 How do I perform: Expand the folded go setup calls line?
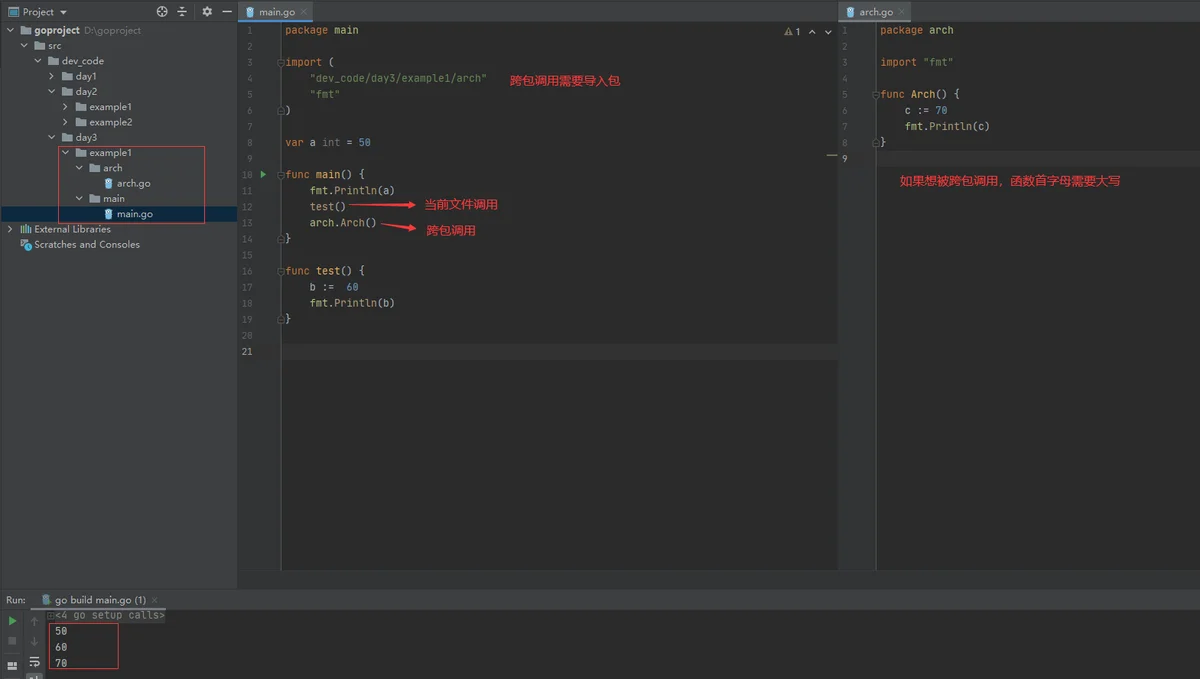tap(51, 615)
